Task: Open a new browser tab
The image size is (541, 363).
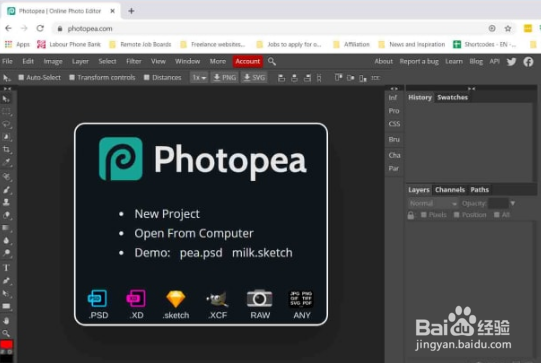Action: click(131, 11)
